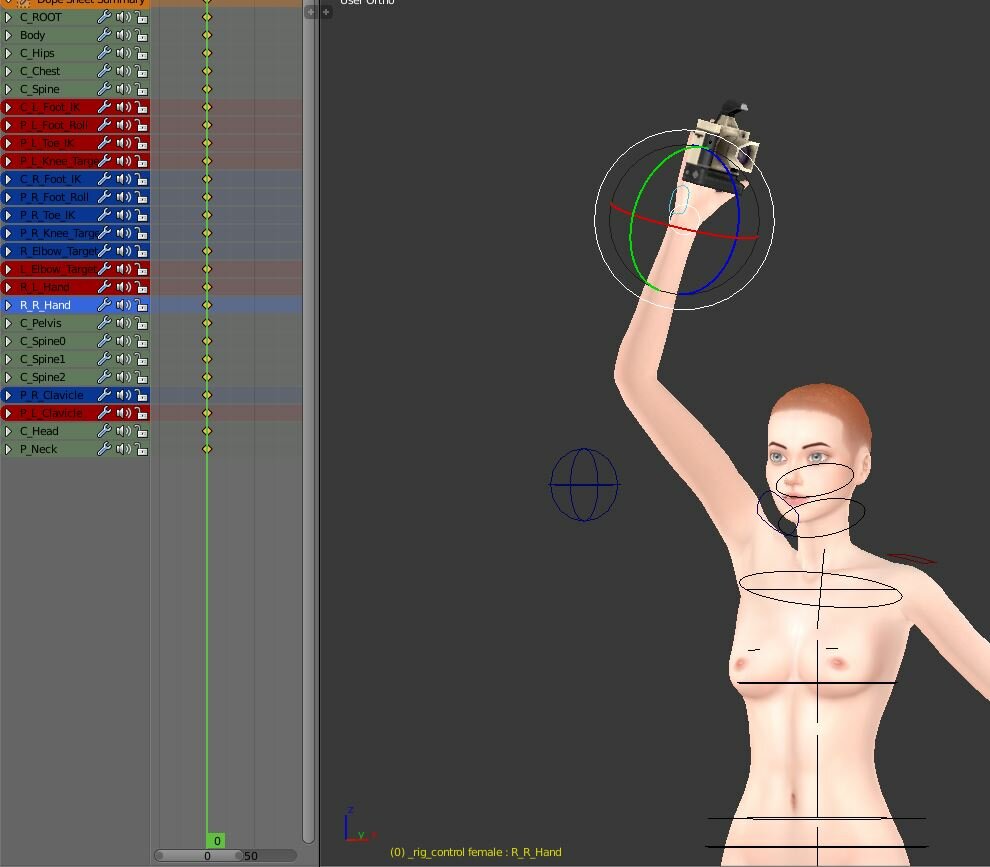Click the dope sheet vertical scrollbar
The image size is (990, 867).
[309, 423]
